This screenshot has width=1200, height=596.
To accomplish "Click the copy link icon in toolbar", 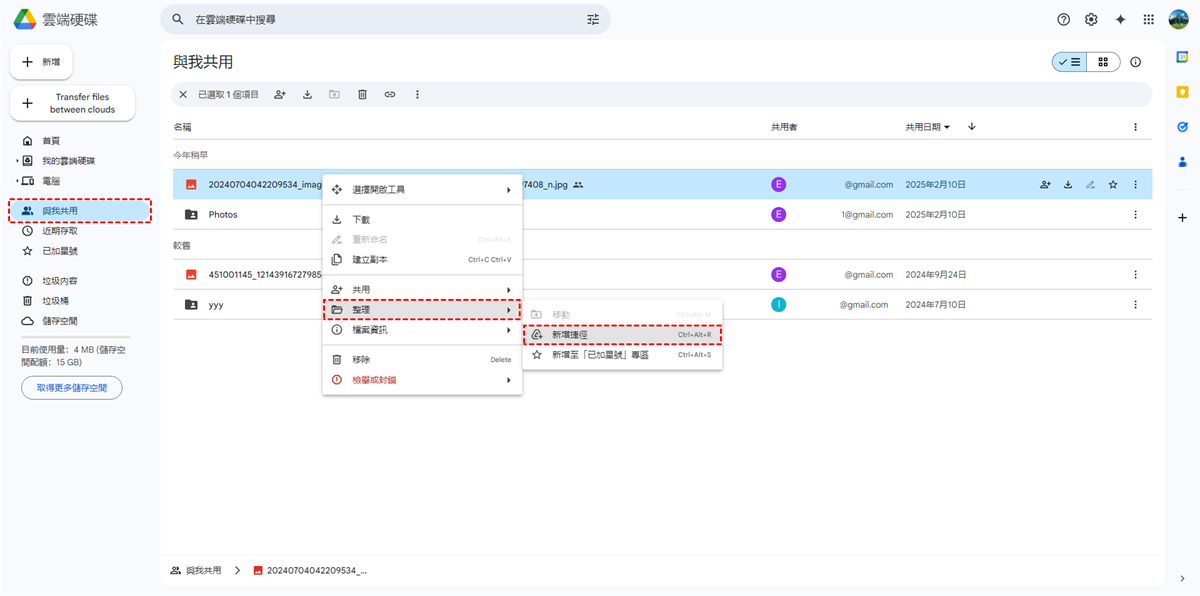I will click(390, 94).
